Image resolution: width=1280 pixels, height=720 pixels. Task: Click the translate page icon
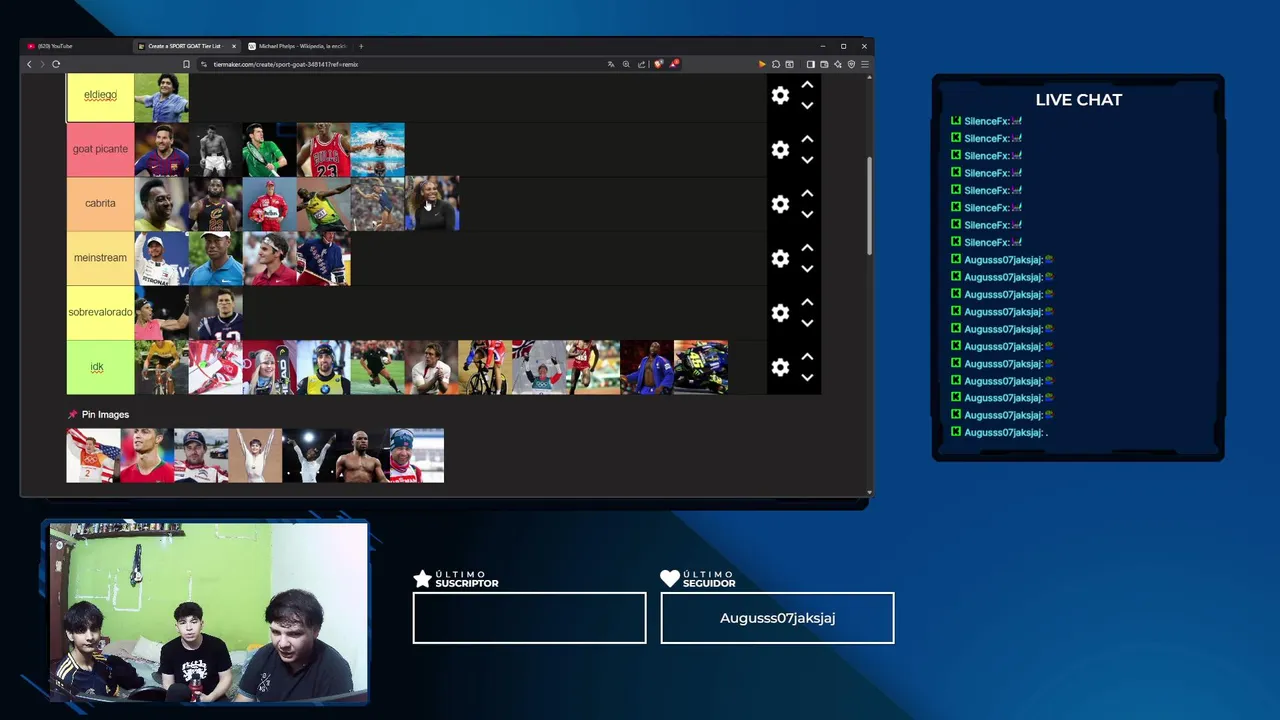(x=611, y=64)
